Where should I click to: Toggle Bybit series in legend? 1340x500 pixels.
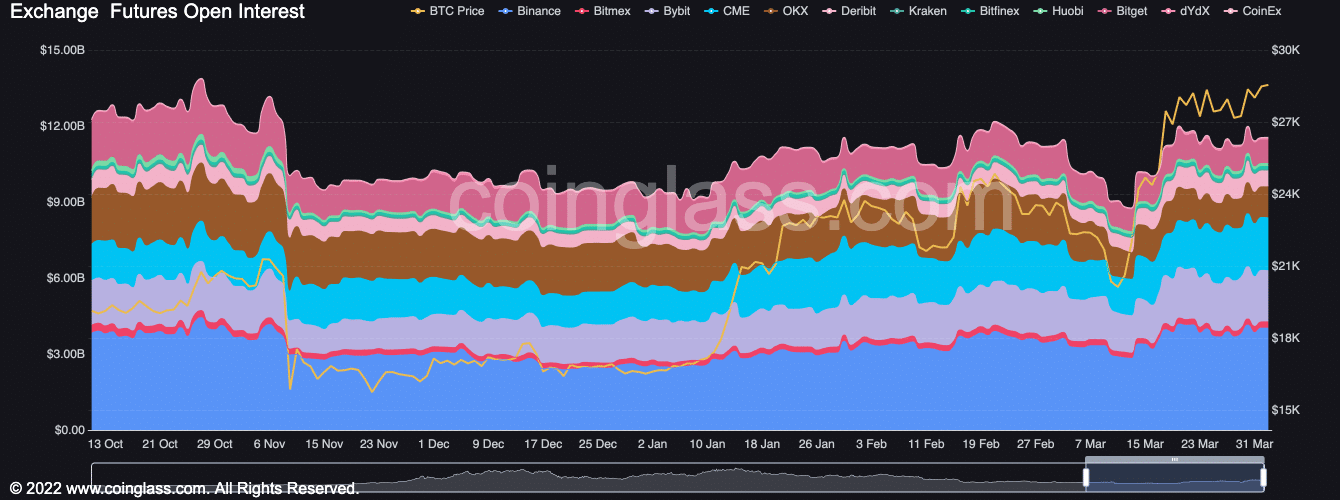667,11
